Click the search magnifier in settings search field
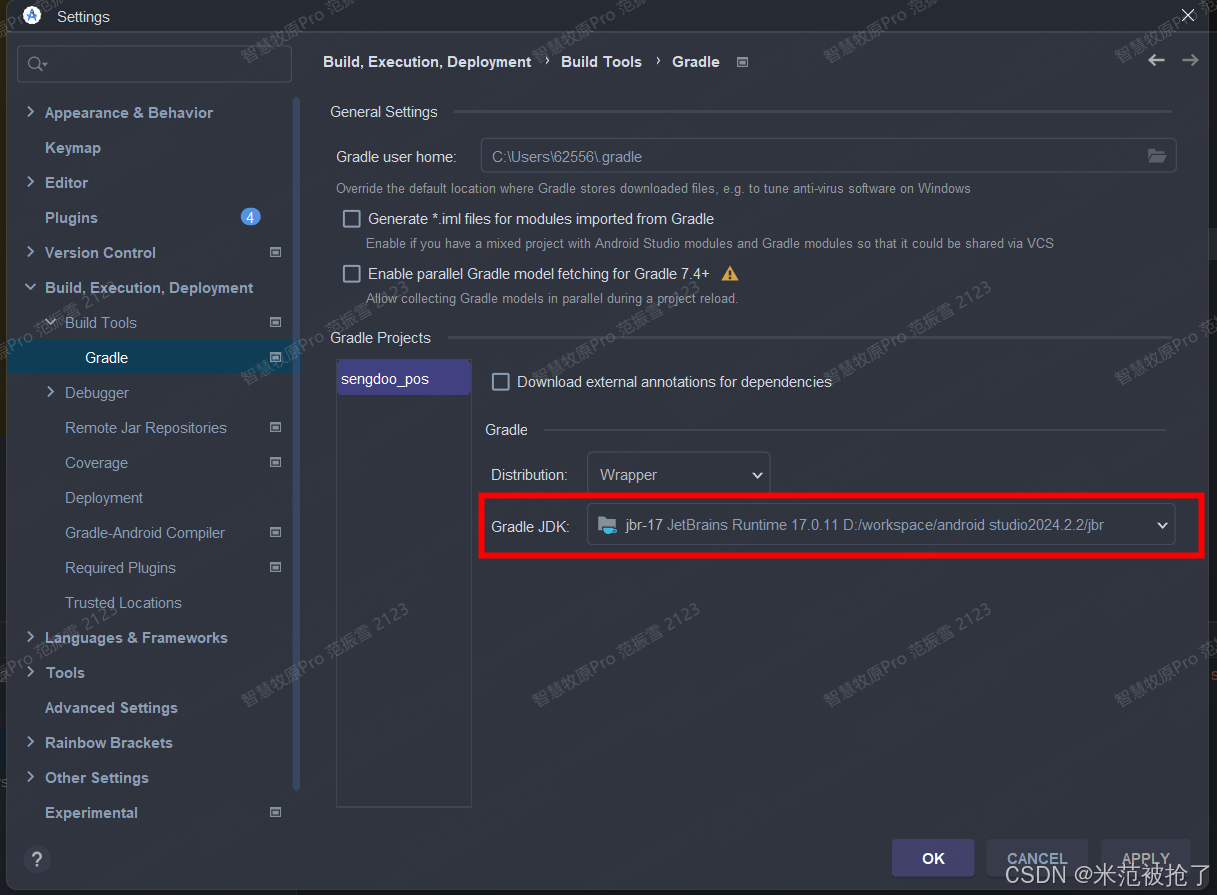1217x895 pixels. tap(36, 63)
